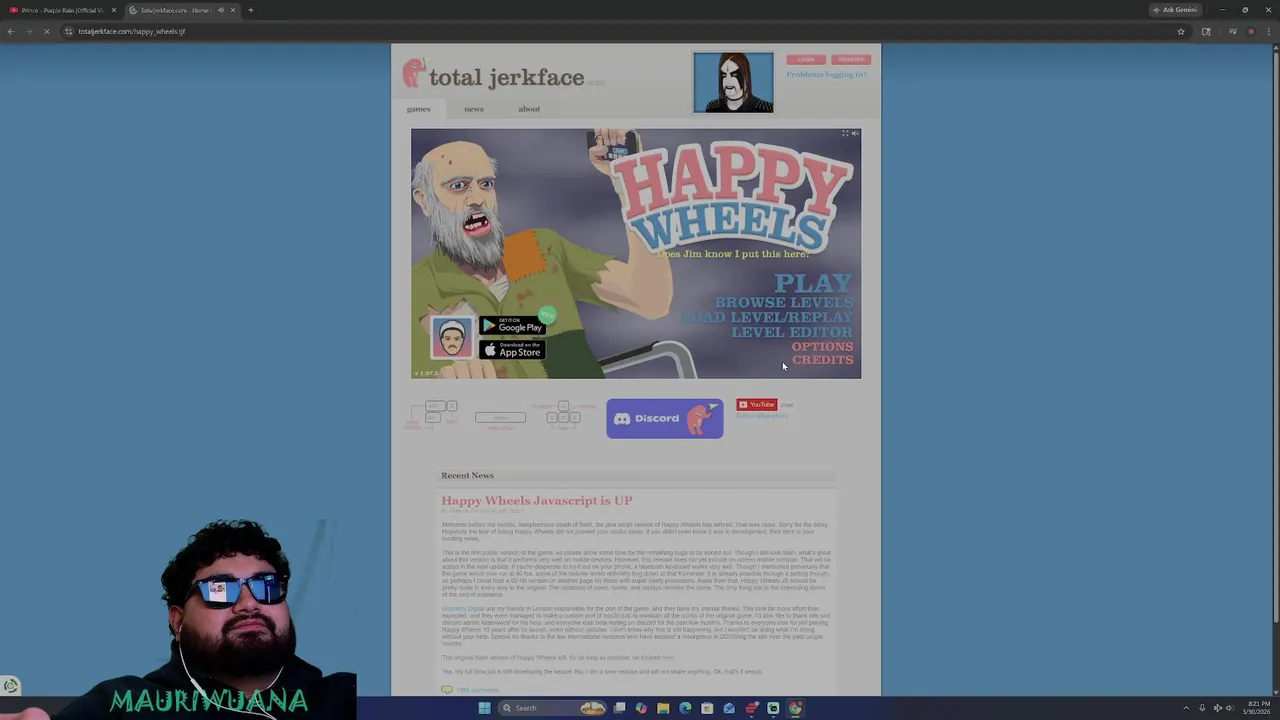Bookmark this page with star icon
The height and width of the screenshot is (720, 1280).
1181,31
